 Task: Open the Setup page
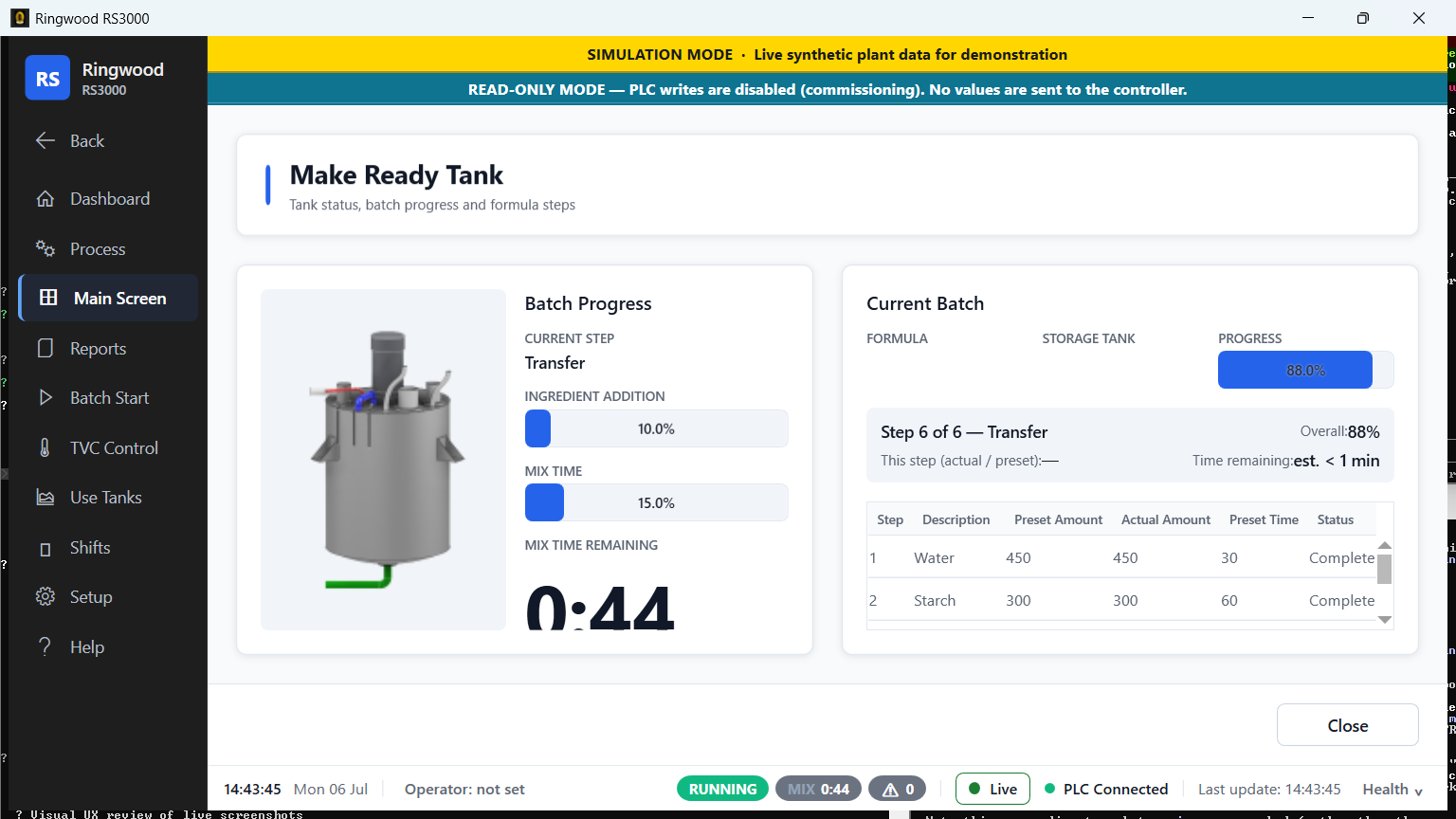[x=108, y=597]
